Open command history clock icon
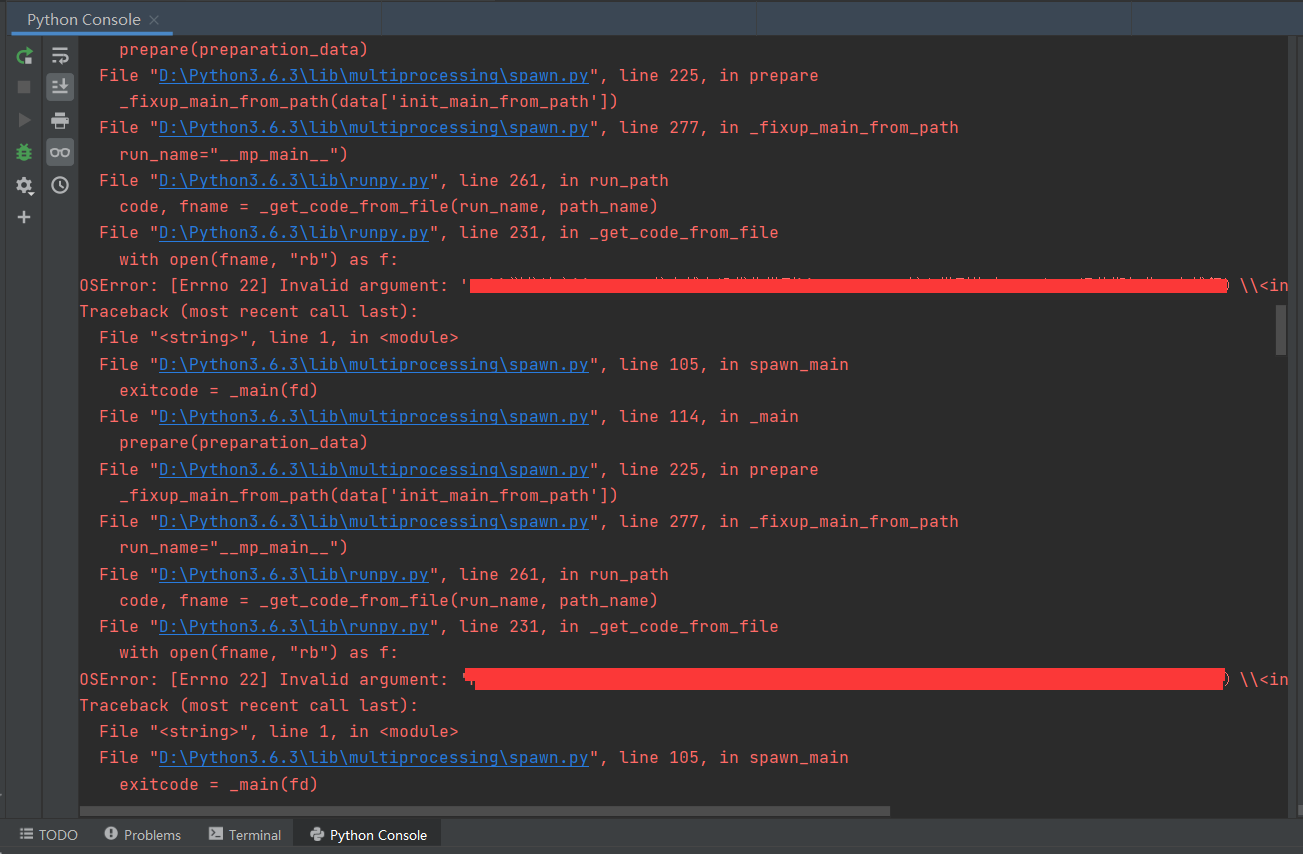 coord(60,185)
